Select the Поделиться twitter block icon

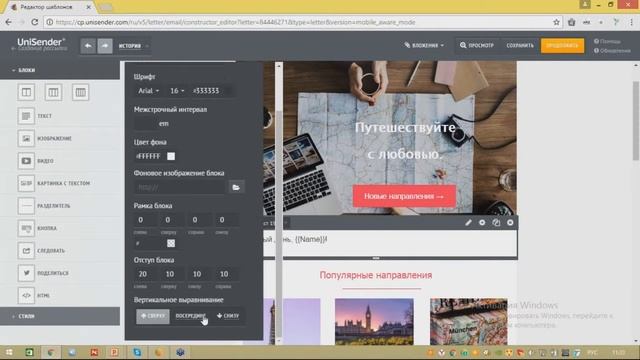tap(26, 273)
